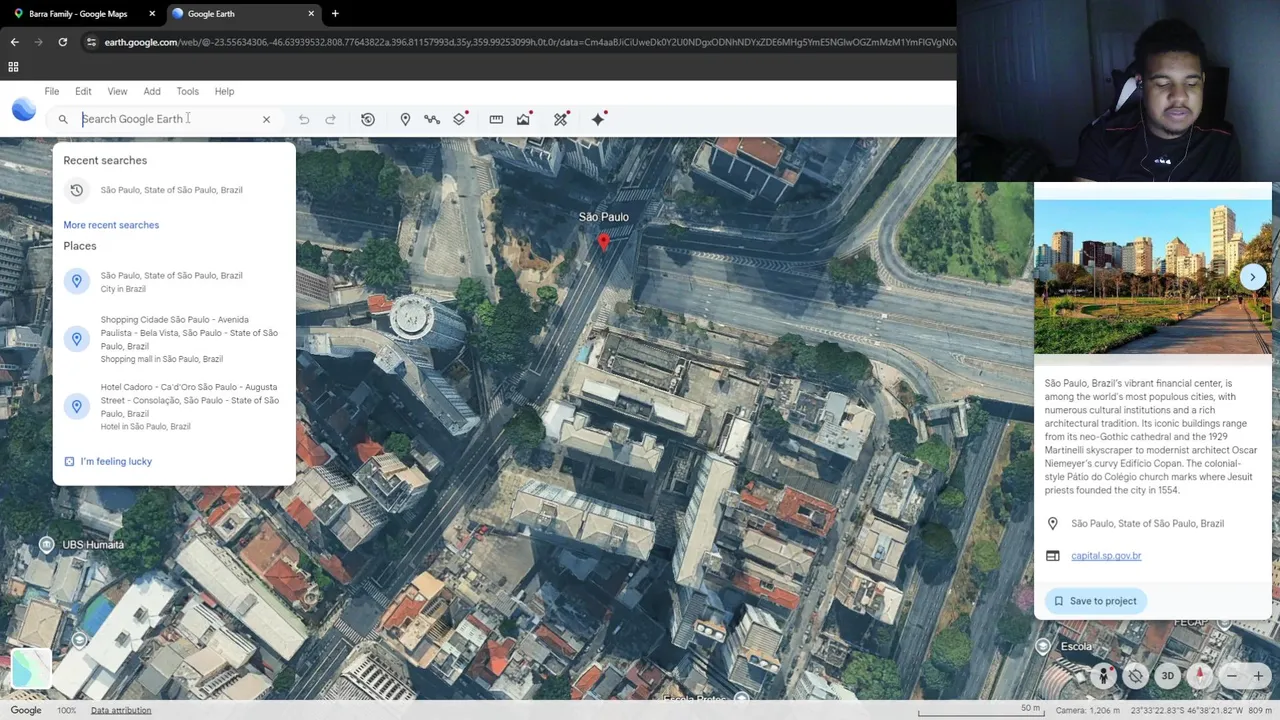Open capital.sp.gov.br link
This screenshot has height=720, width=1280.
pos(1106,556)
